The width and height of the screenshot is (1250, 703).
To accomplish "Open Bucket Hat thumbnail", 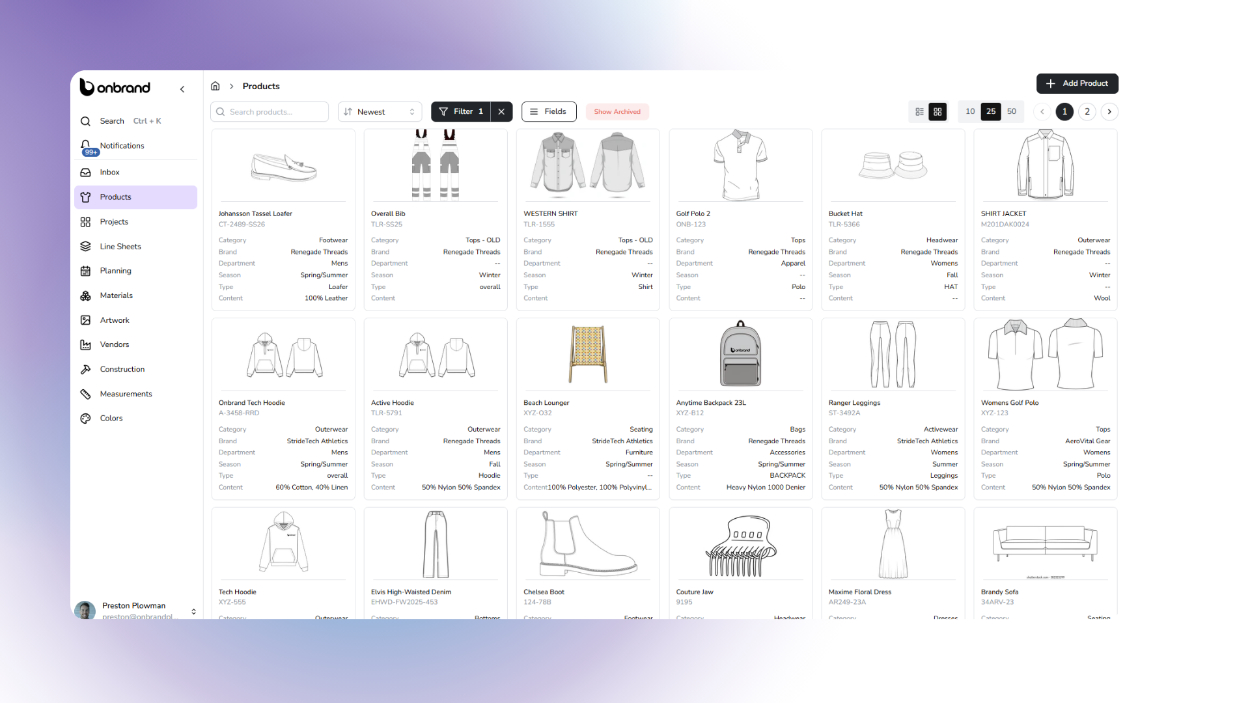I will click(893, 165).
